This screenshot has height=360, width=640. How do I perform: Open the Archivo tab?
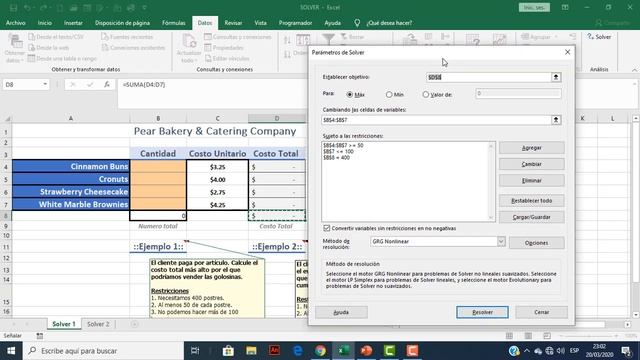tap(16, 23)
